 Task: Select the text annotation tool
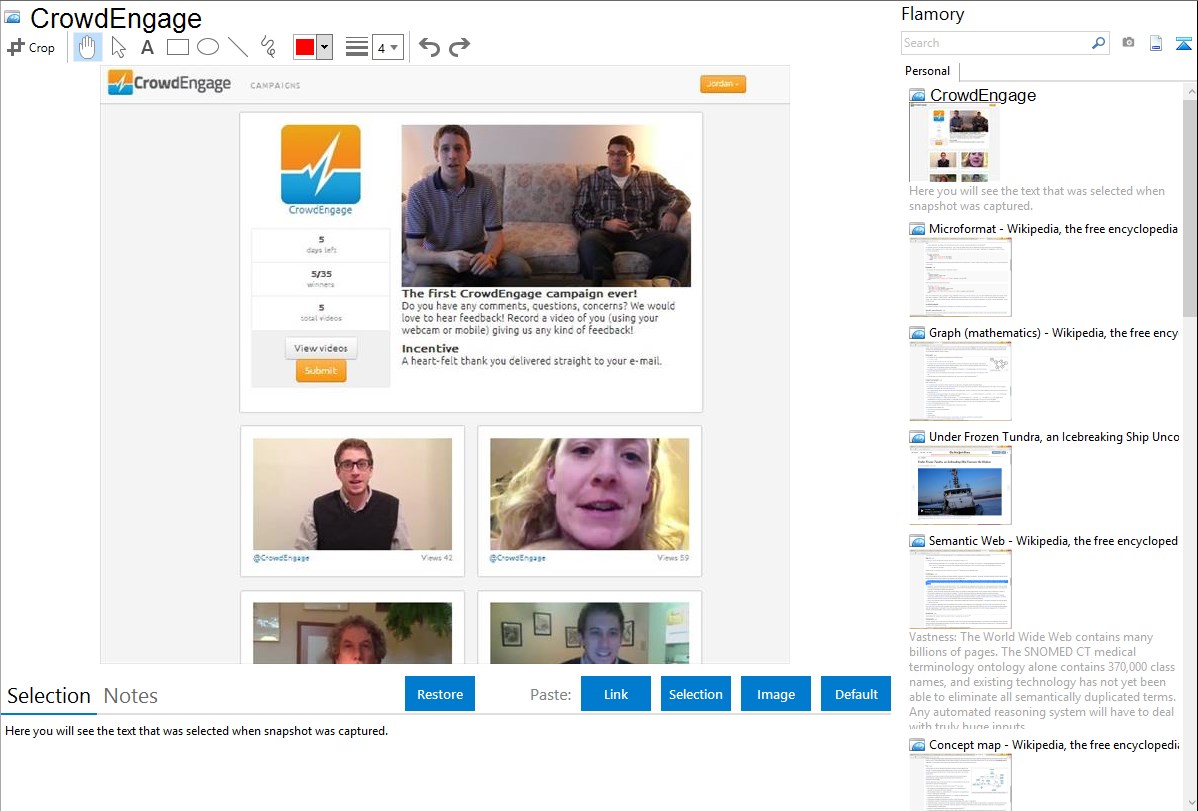click(x=147, y=47)
